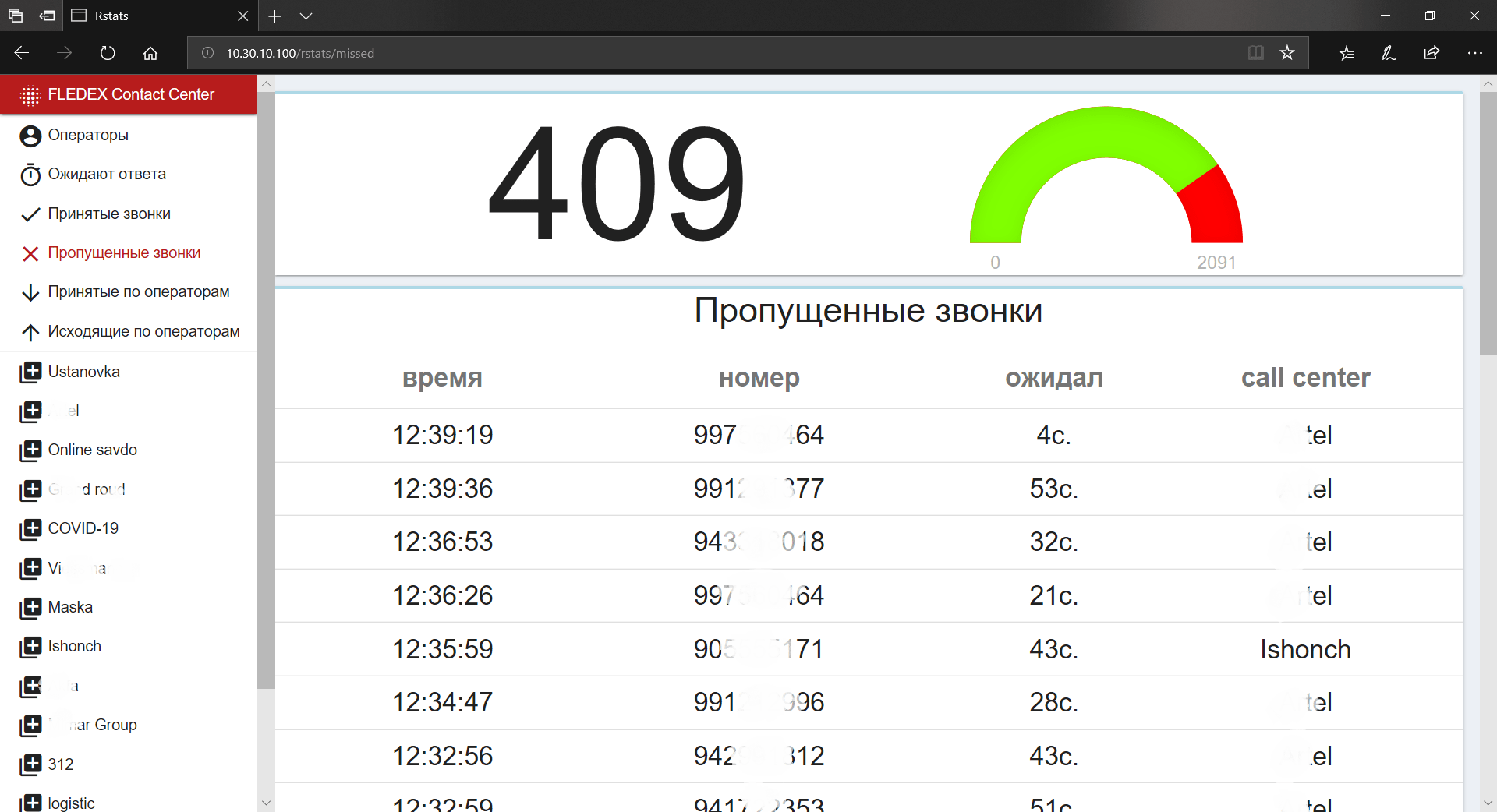Viewport: 1497px width, 812px height.
Task: Click the site information icon in address bar
Action: pos(207,53)
